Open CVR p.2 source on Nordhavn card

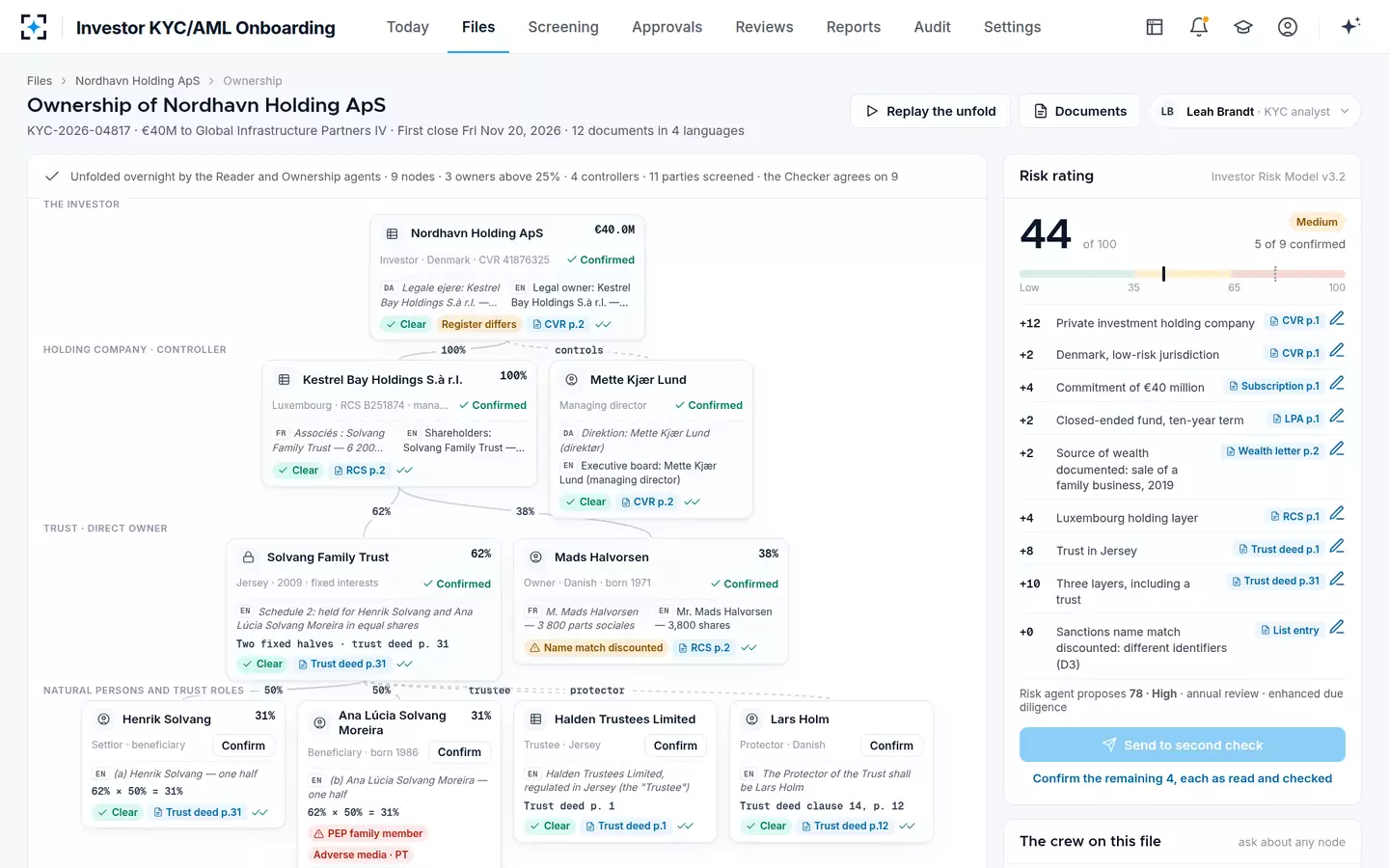(x=558, y=325)
